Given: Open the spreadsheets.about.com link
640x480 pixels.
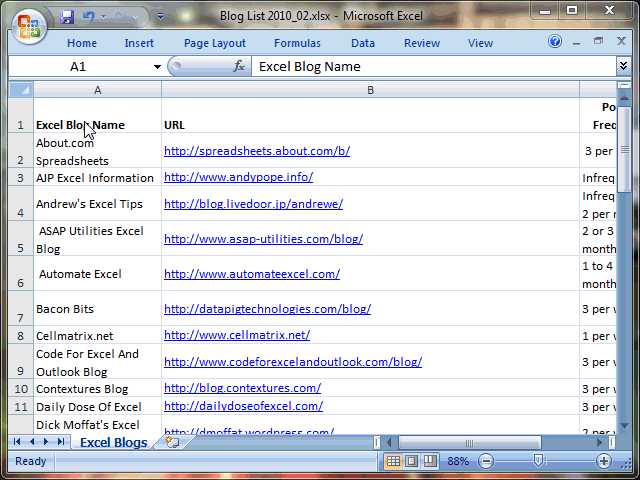Looking at the screenshot, I should tap(256, 151).
